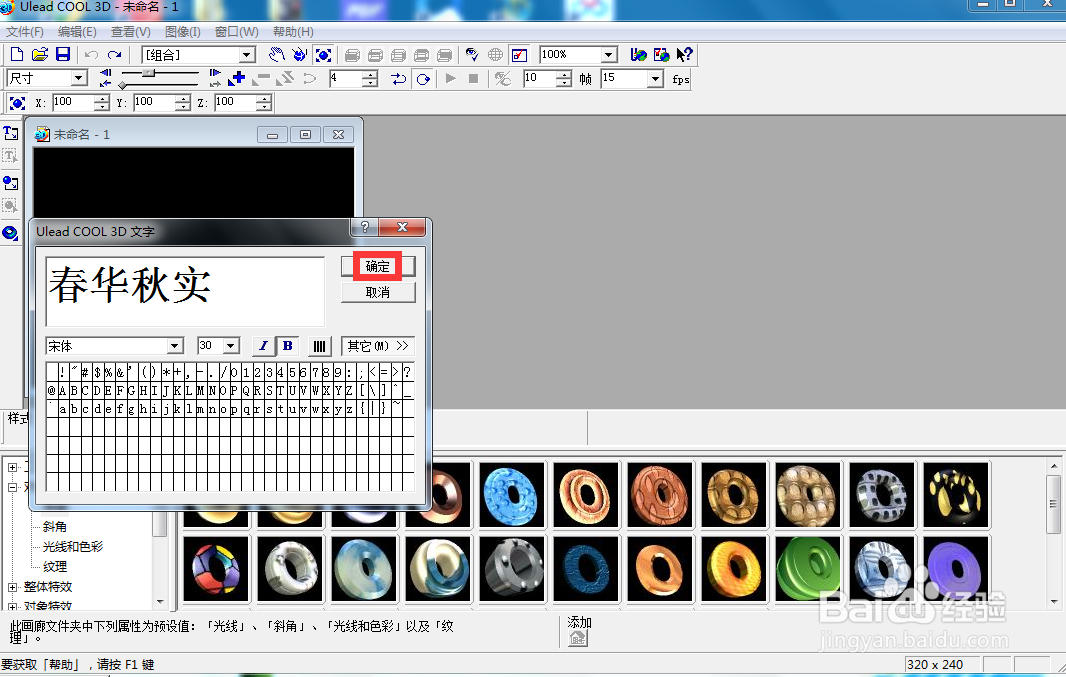Image resolution: width=1066 pixels, height=677 pixels.
Task: Open the 文件(F) menu
Action: point(24,32)
